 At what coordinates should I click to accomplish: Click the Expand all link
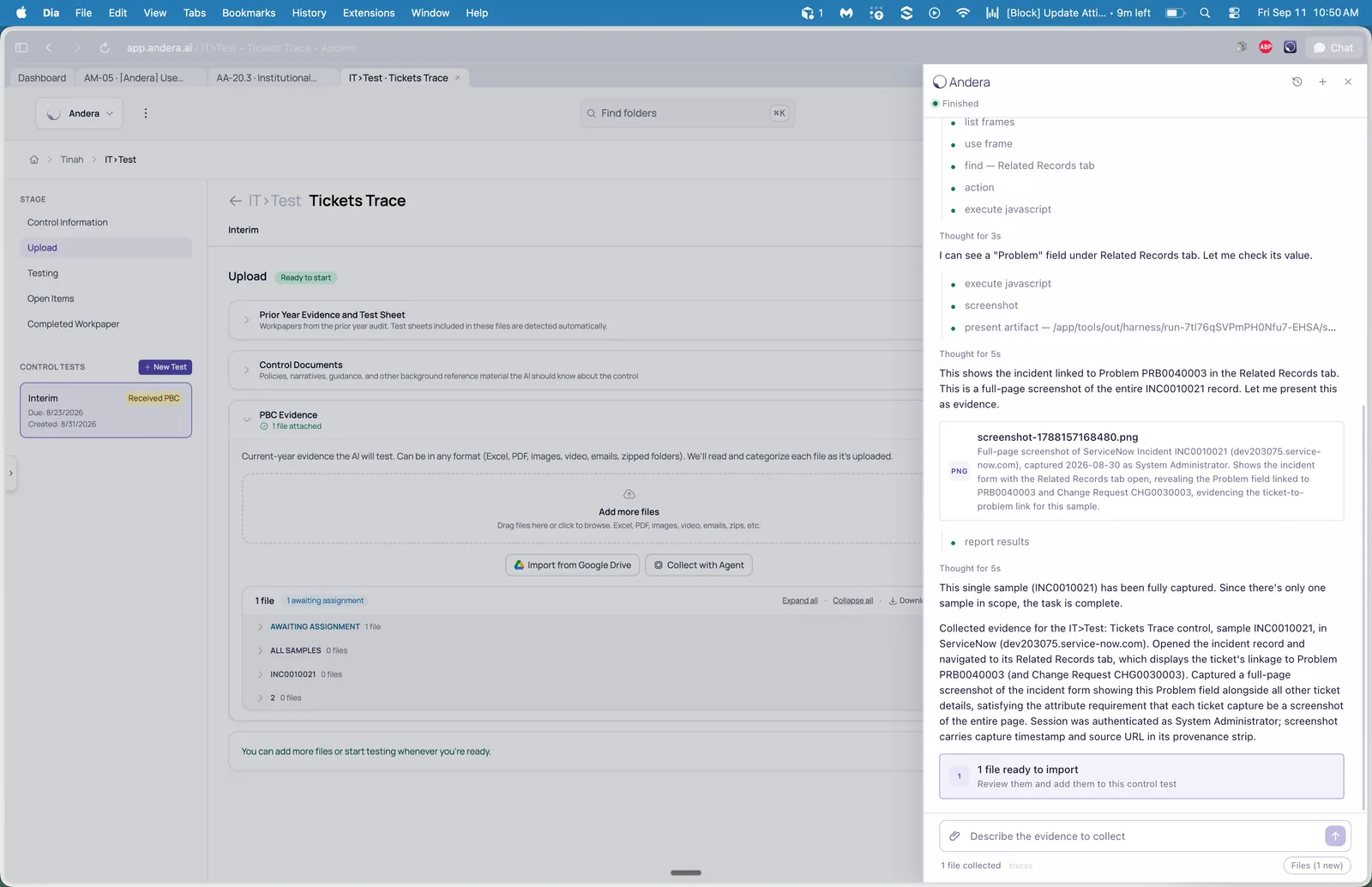[x=800, y=600]
